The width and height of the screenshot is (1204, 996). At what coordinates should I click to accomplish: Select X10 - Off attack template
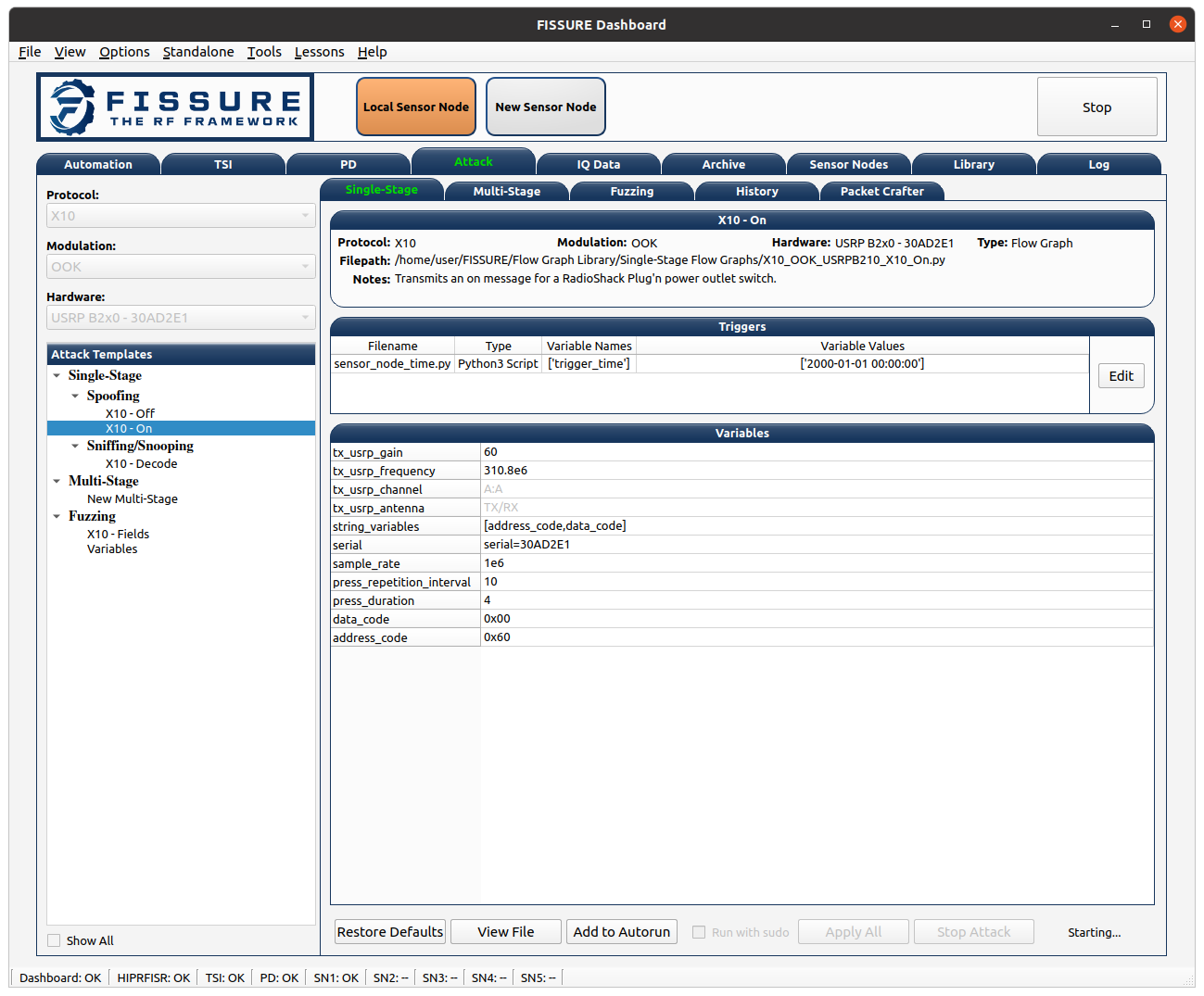point(130,413)
